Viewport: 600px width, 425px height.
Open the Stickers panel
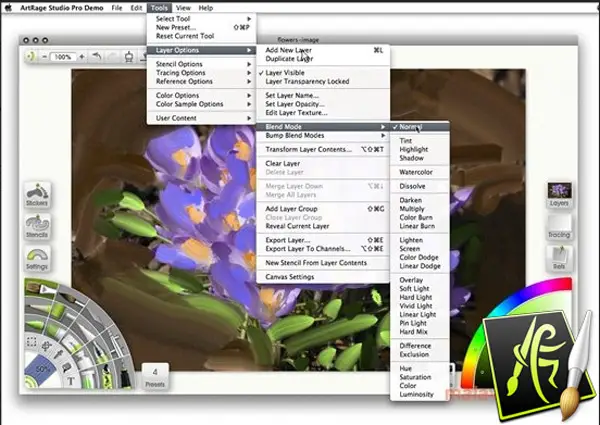point(37,195)
